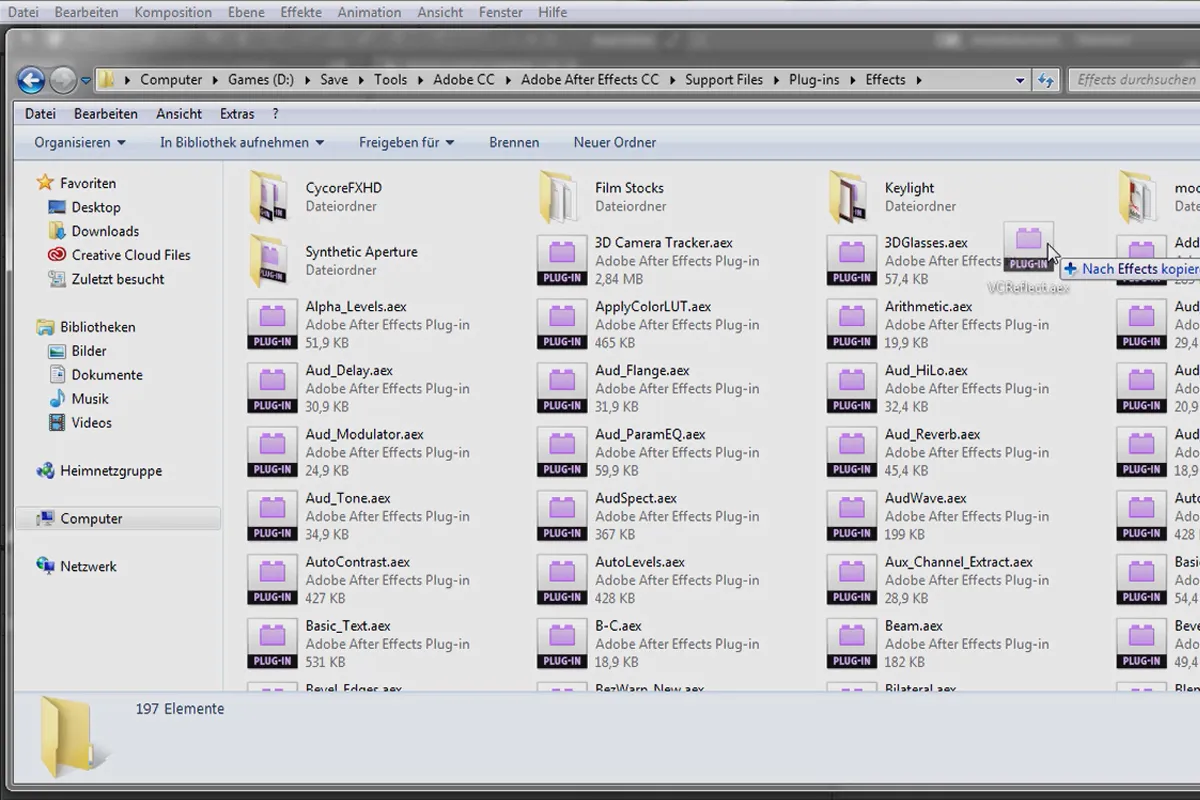
Task: Select the Basic_Text.aex plug-in icon
Action: pyautogui.click(x=272, y=645)
